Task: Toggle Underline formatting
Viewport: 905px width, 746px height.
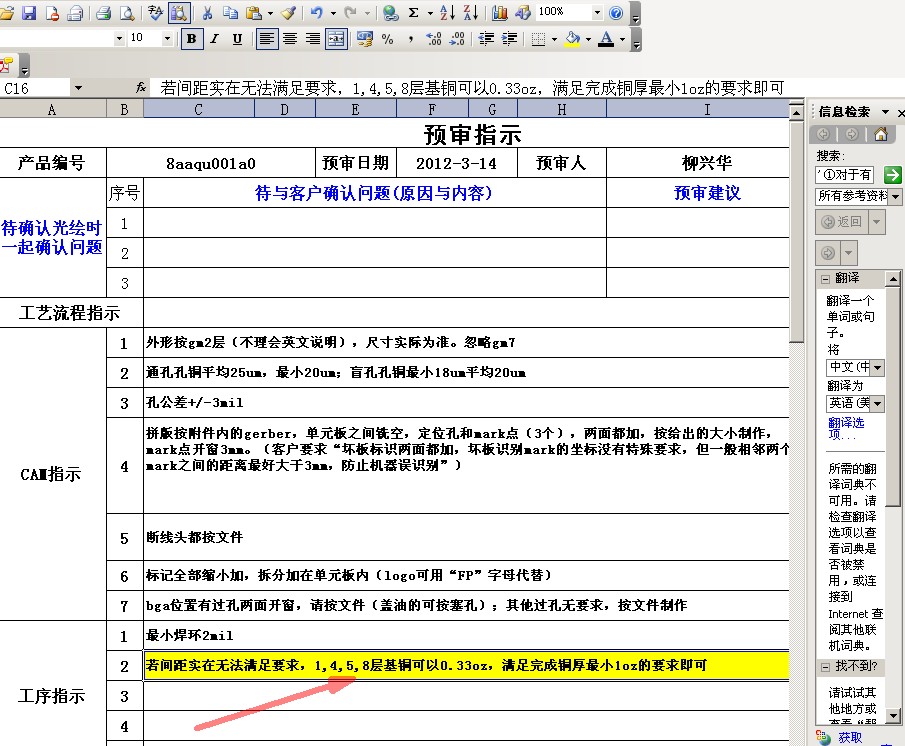Action: click(237, 39)
